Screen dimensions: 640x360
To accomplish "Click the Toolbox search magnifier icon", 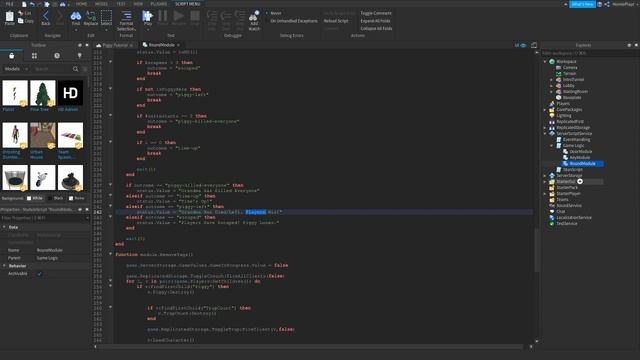I will coord(76,69).
